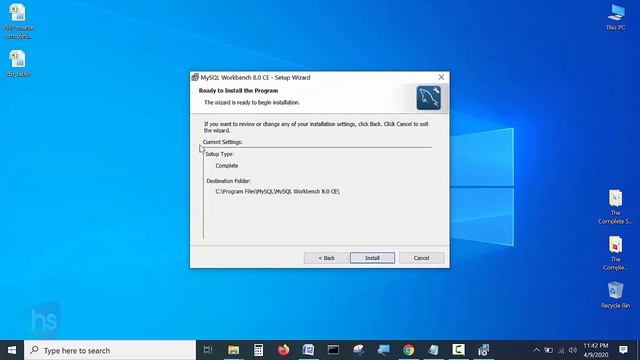The image size is (640, 360).
Task: Click the Install button
Action: [x=372, y=258]
